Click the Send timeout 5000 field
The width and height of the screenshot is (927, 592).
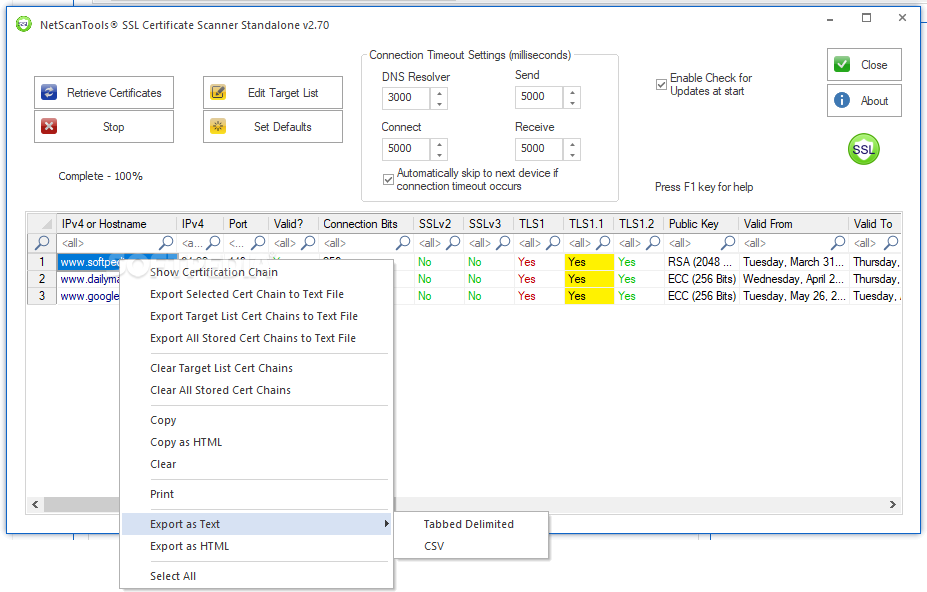[x=540, y=97]
